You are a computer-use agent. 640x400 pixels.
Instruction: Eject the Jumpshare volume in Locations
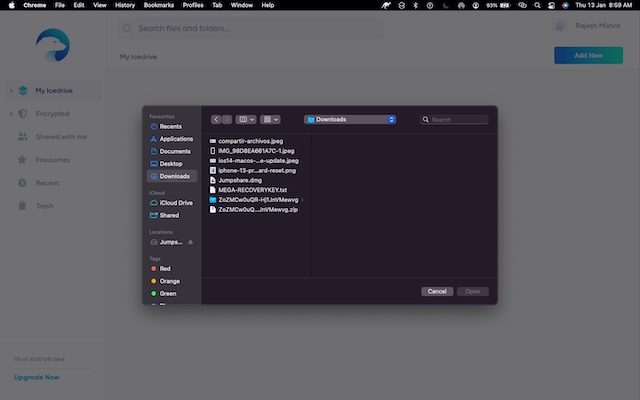(x=191, y=242)
